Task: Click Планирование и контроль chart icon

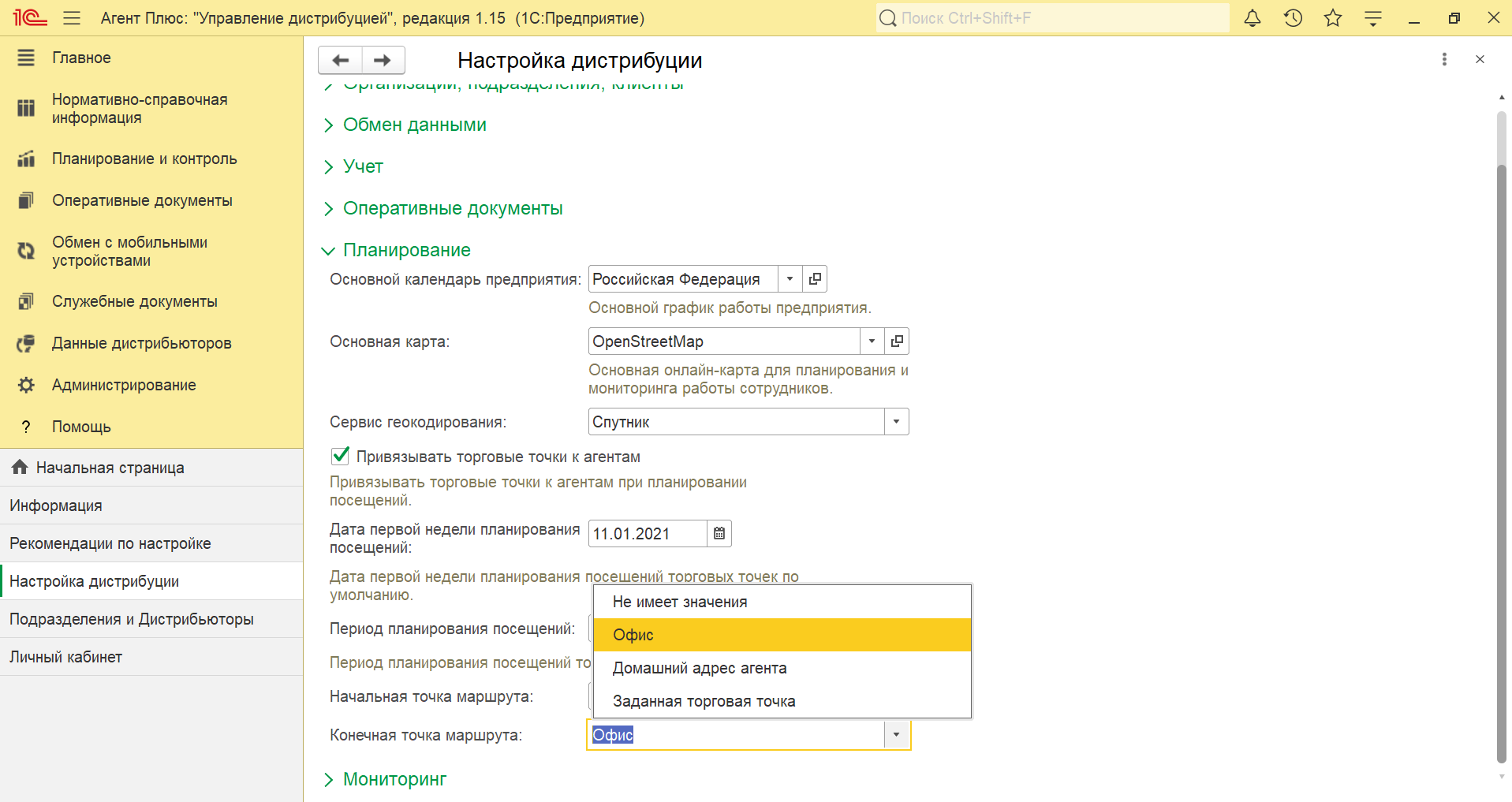Action: [26, 159]
